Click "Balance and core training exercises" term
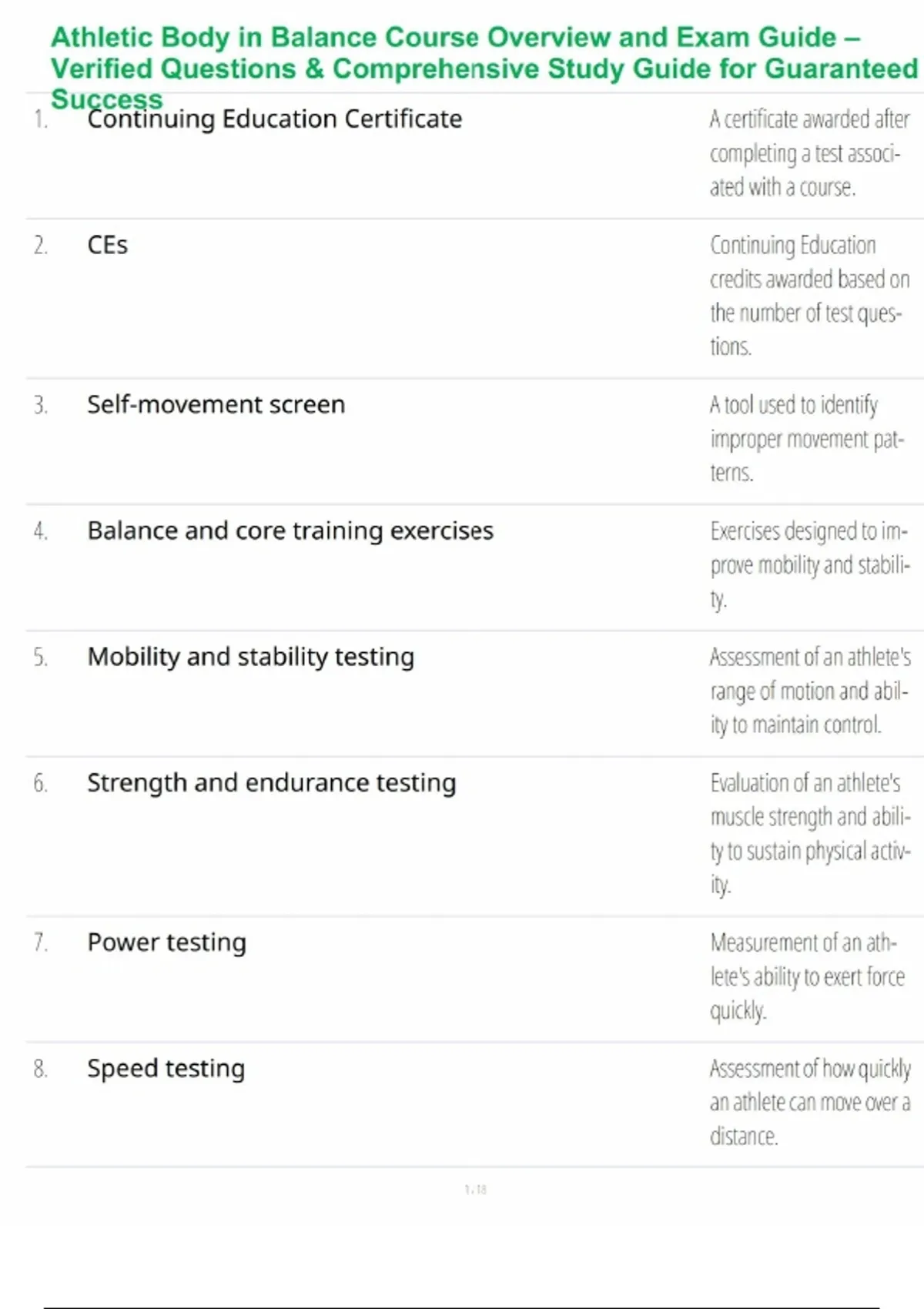Image resolution: width=924 pixels, height=1309 pixels. click(x=290, y=531)
